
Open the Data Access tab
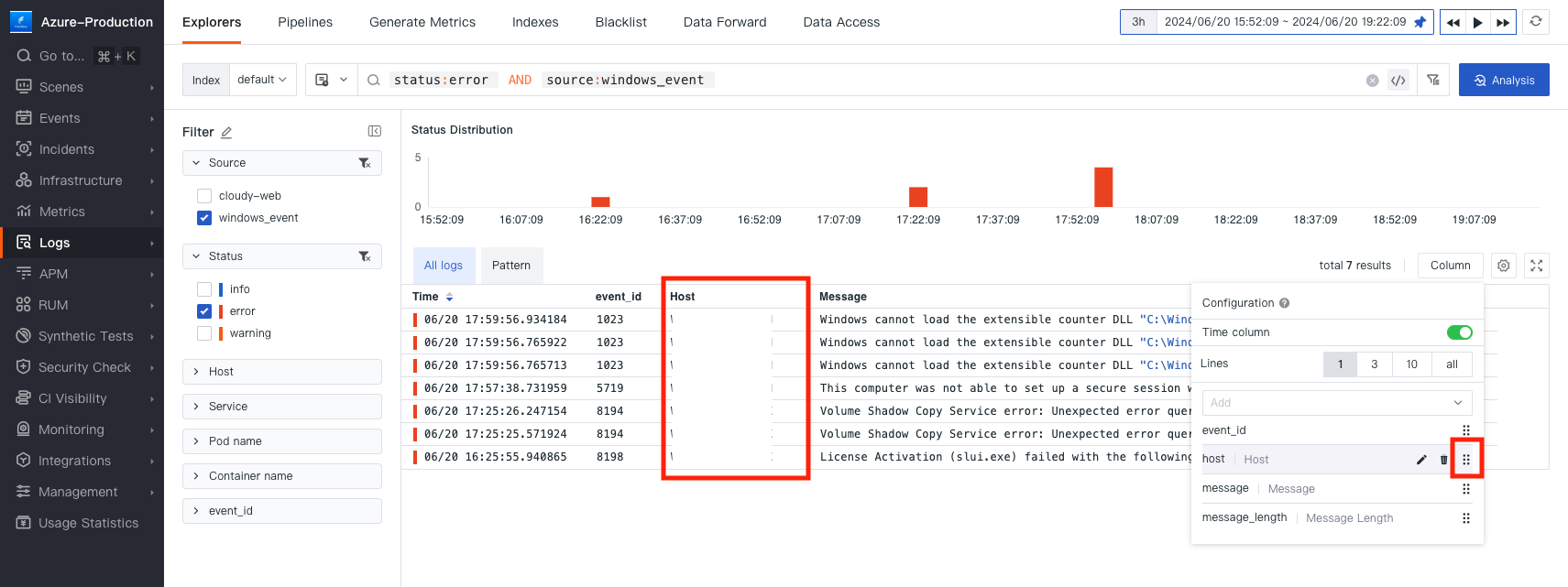841,22
